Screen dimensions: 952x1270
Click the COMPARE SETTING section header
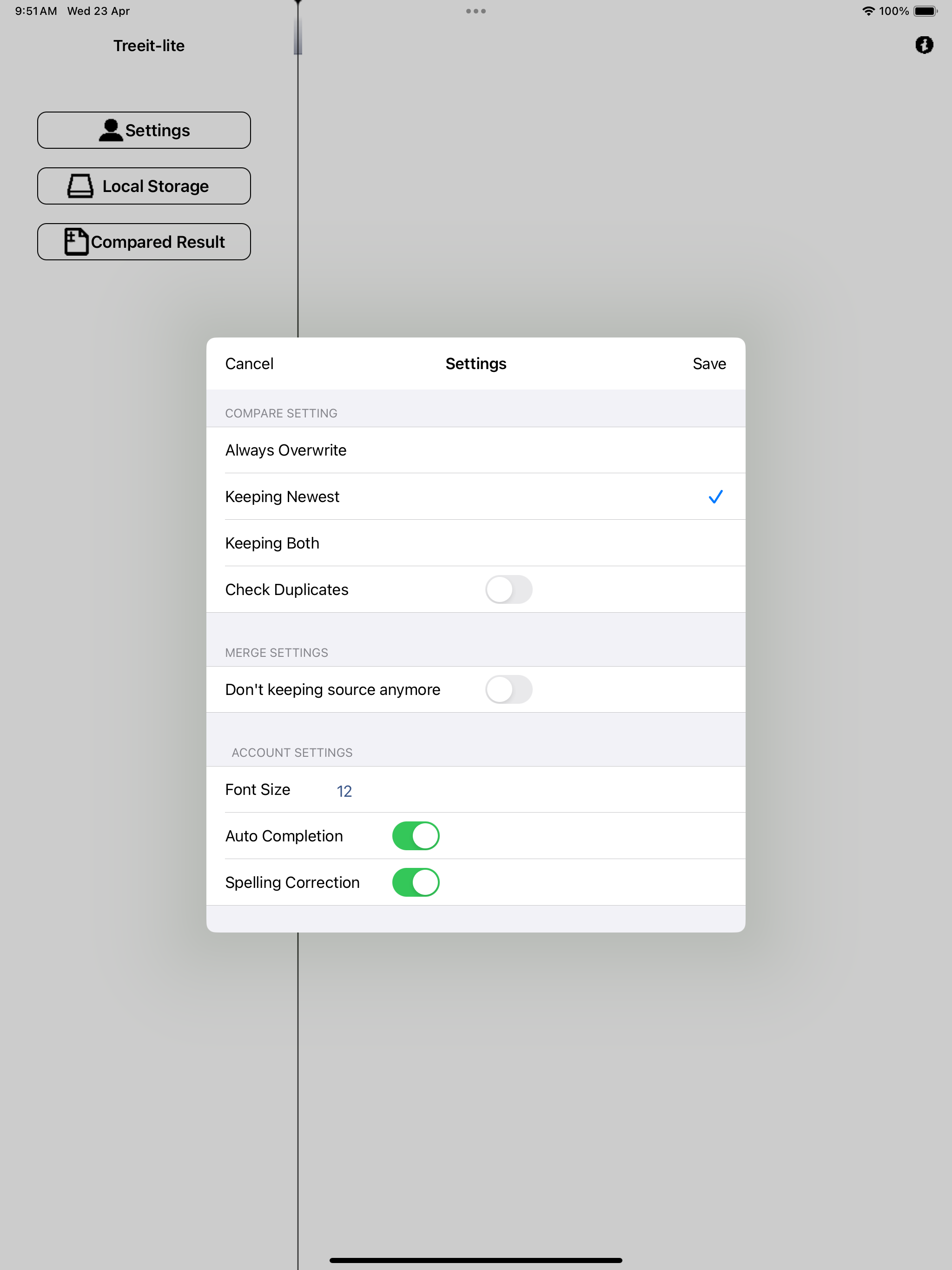[x=281, y=413]
